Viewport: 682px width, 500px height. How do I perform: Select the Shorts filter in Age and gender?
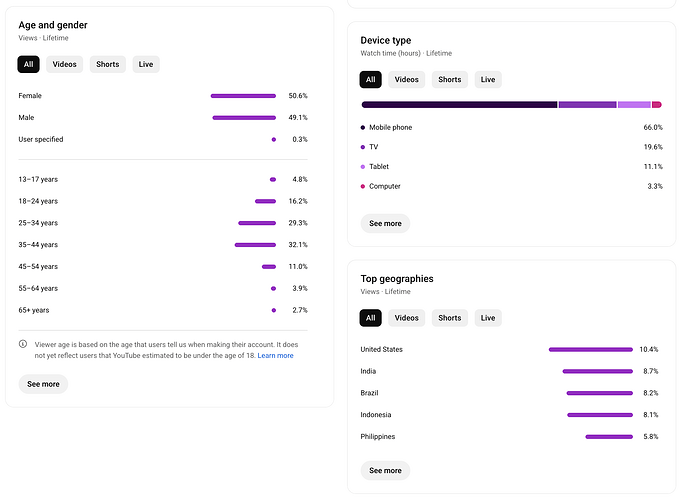point(108,64)
